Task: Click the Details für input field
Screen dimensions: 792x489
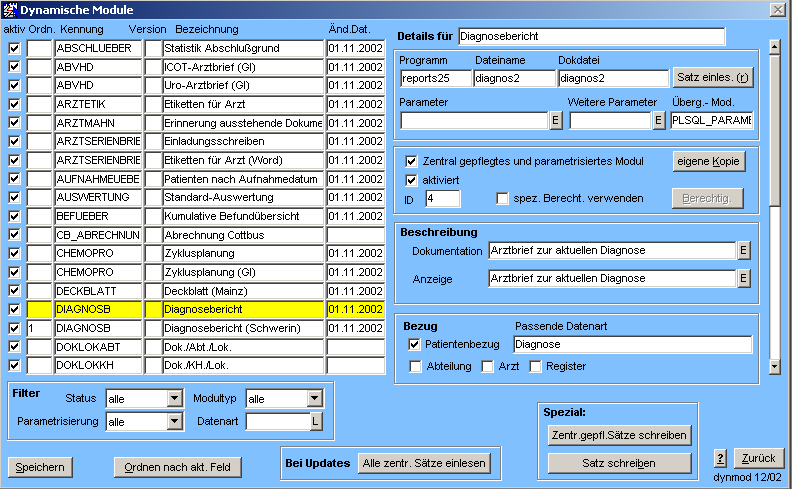Action: click(x=591, y=37)
